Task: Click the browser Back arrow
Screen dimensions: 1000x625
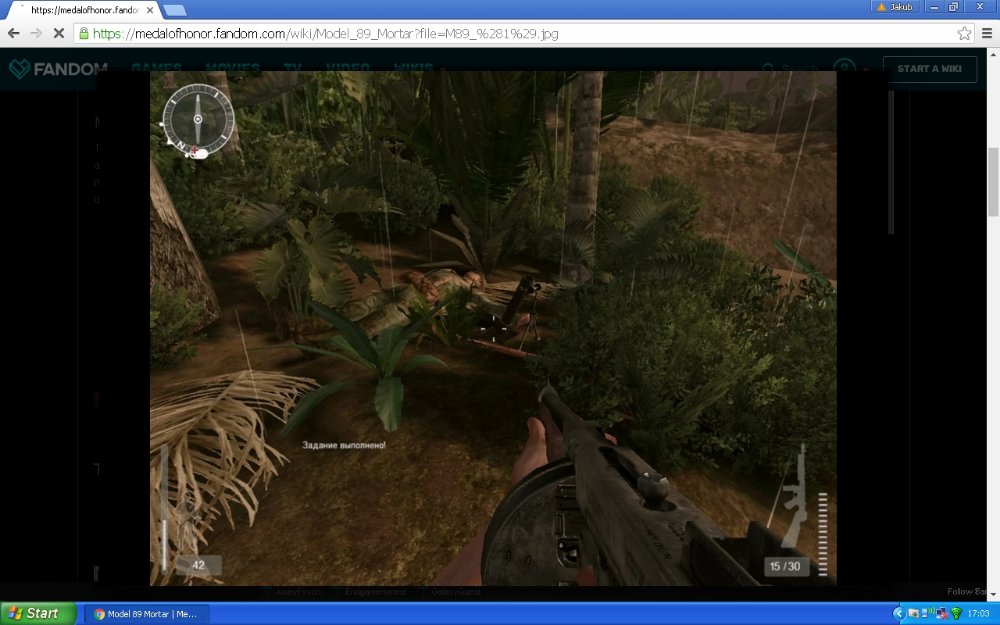Action: (13, 33)
